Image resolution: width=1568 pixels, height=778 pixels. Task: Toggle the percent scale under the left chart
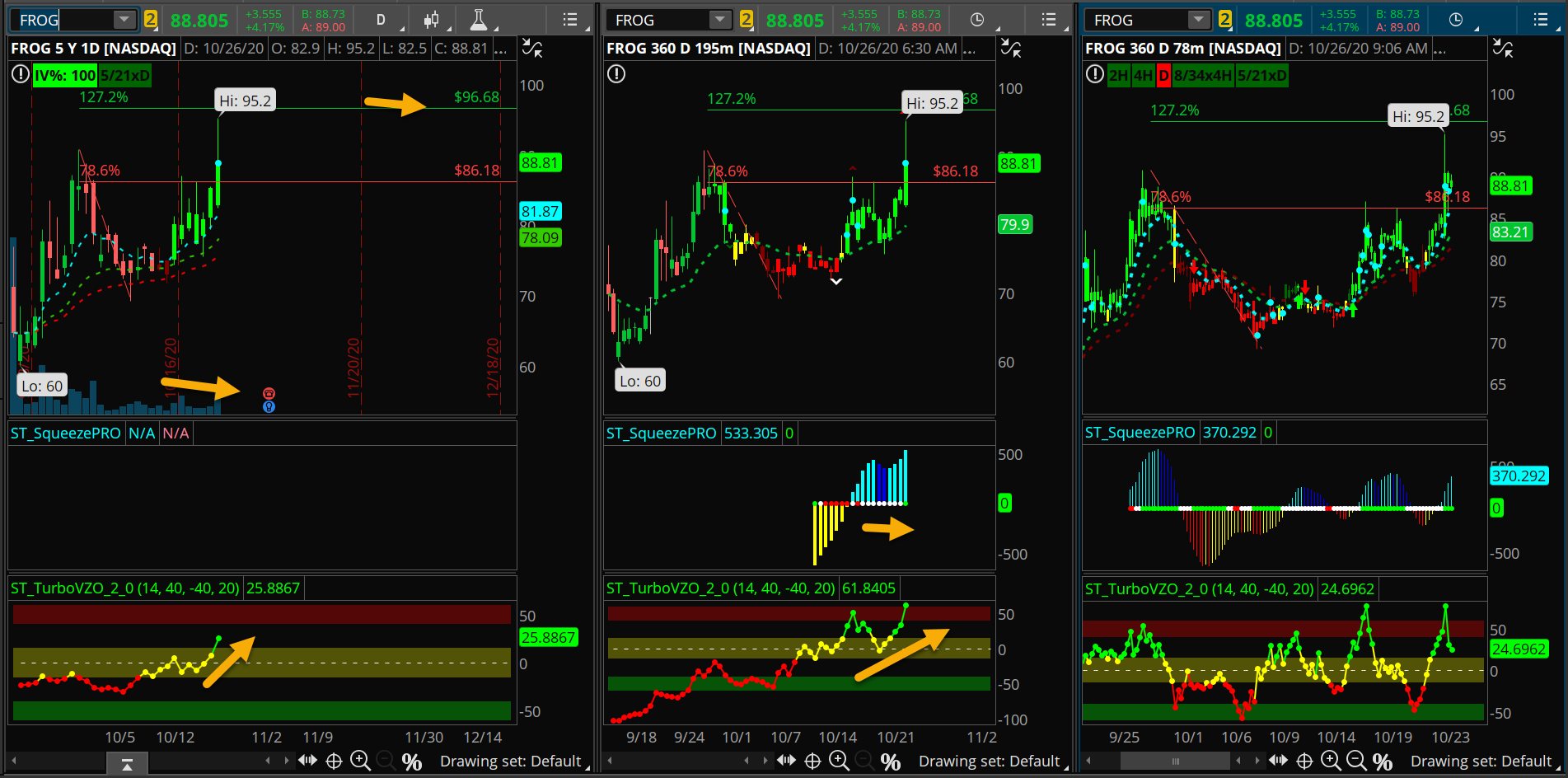click(x=412, y=762)
